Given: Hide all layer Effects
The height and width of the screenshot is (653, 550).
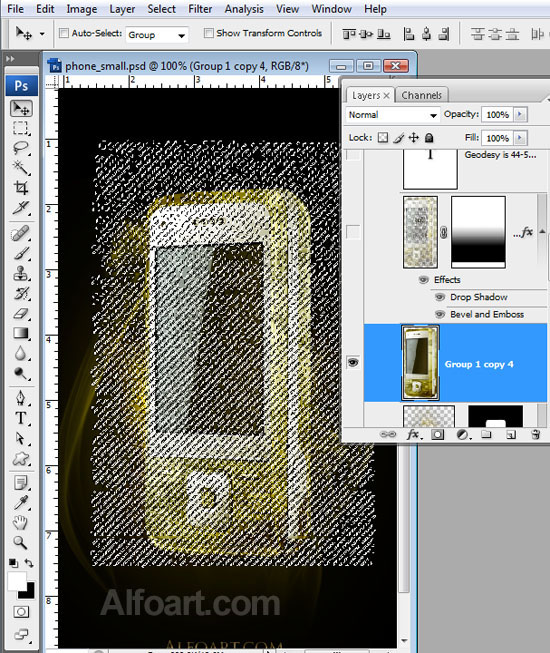Looking at the screenshot, I should pos(423,279).
